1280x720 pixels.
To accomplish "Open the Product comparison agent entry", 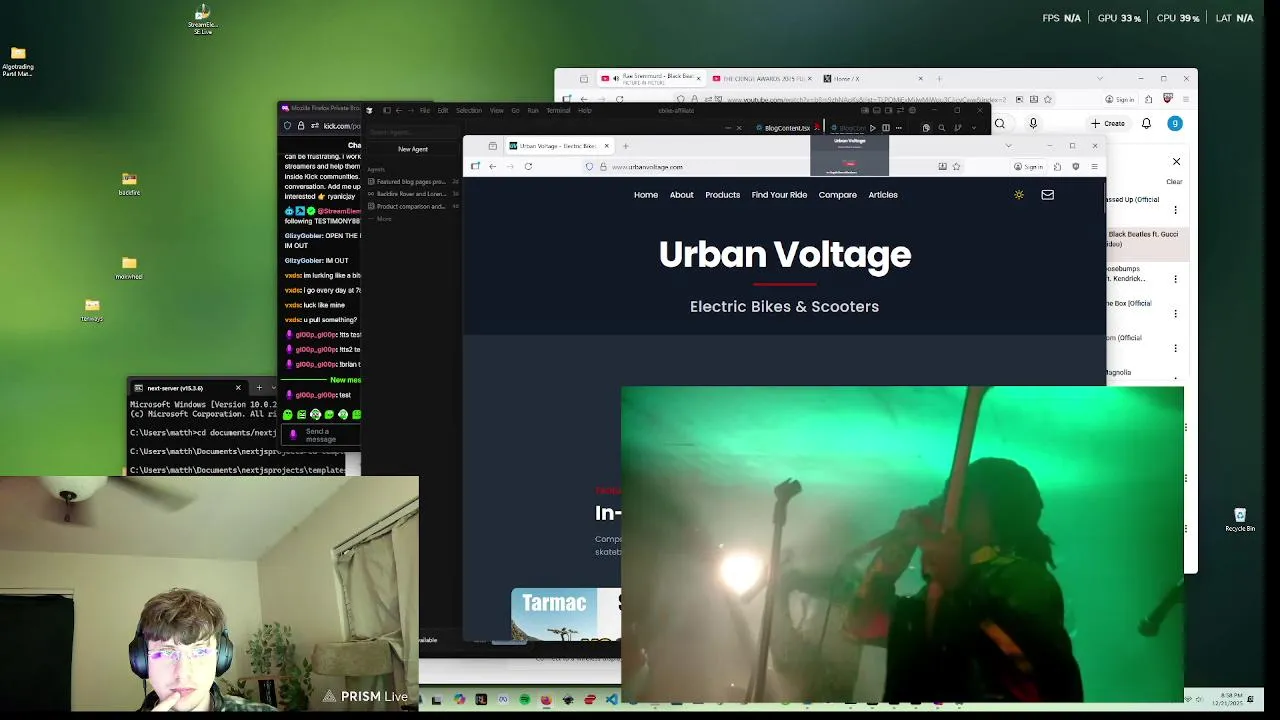I will coord(412,206).
